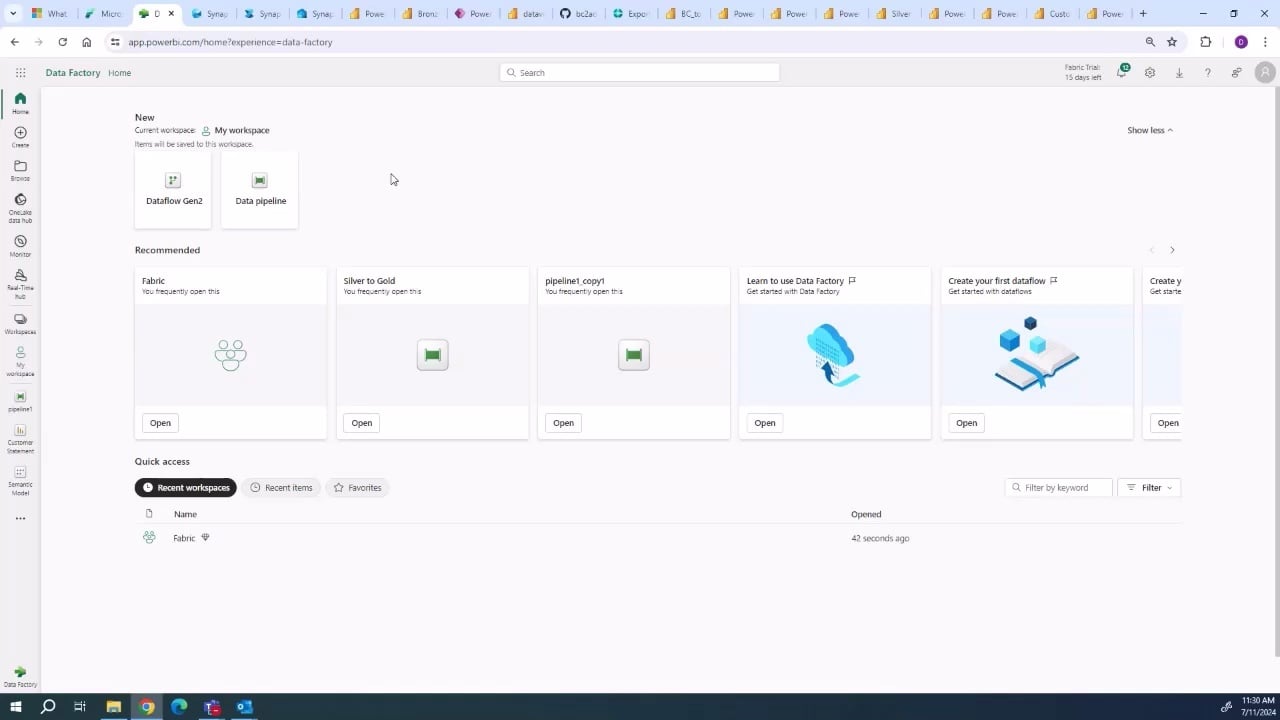Open Fabric settings gear

(1149, 72)
